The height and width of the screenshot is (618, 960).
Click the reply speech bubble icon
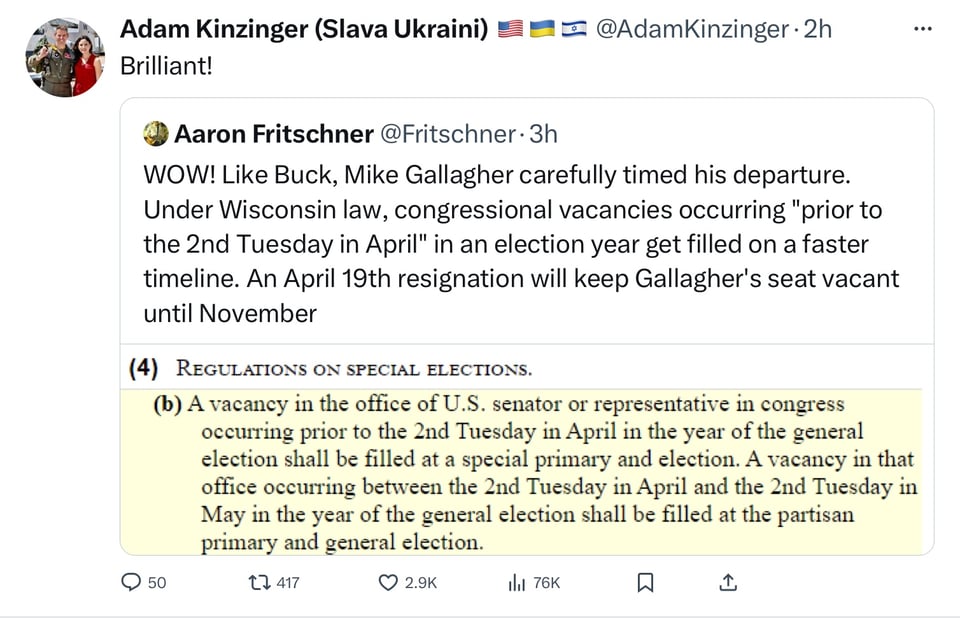click(131, 582)
